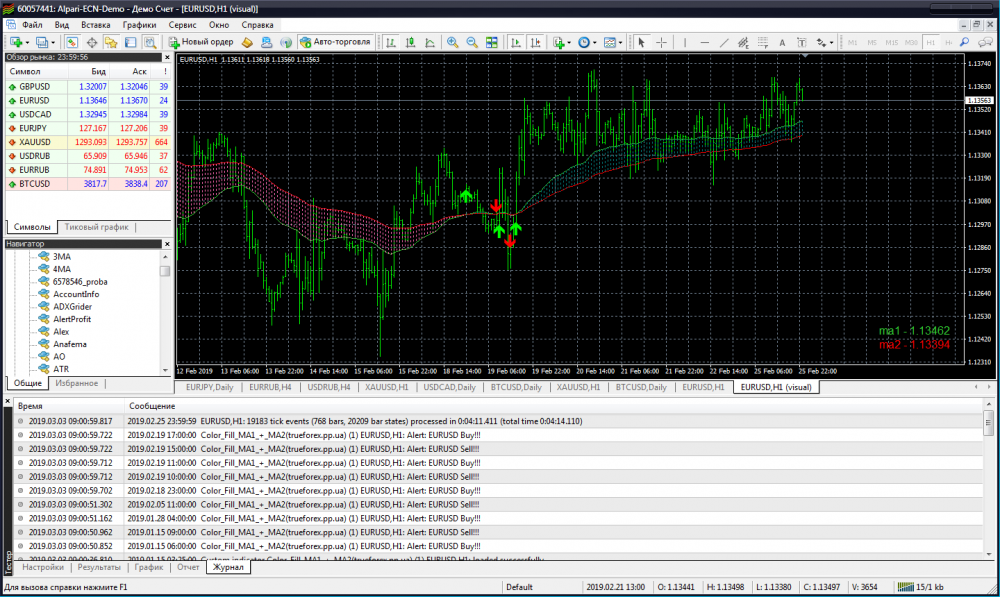Select the Crosshair tool
This screenshot has width=1000, height=597.
[661, 42]
